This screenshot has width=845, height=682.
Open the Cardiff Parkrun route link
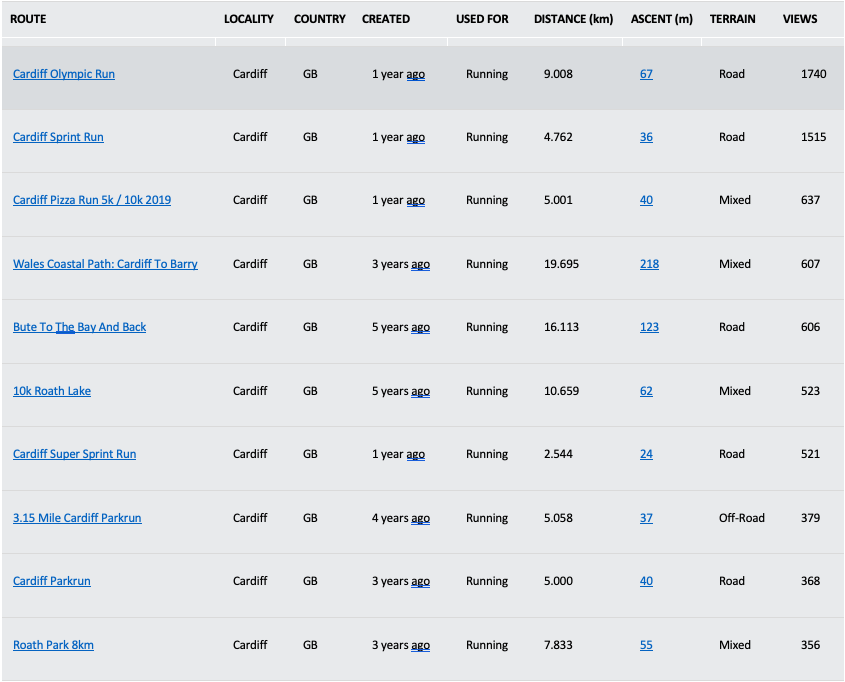coord(52,581)
